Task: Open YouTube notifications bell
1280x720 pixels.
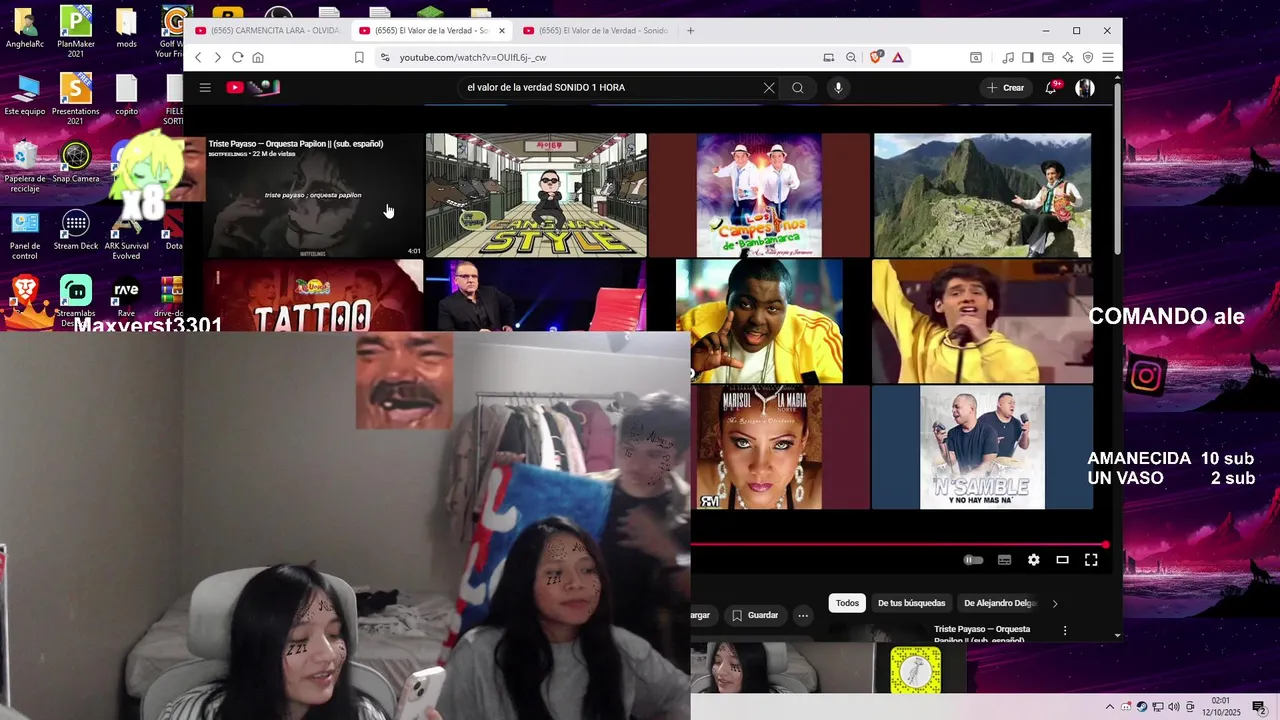Action: click(1050, 88)
